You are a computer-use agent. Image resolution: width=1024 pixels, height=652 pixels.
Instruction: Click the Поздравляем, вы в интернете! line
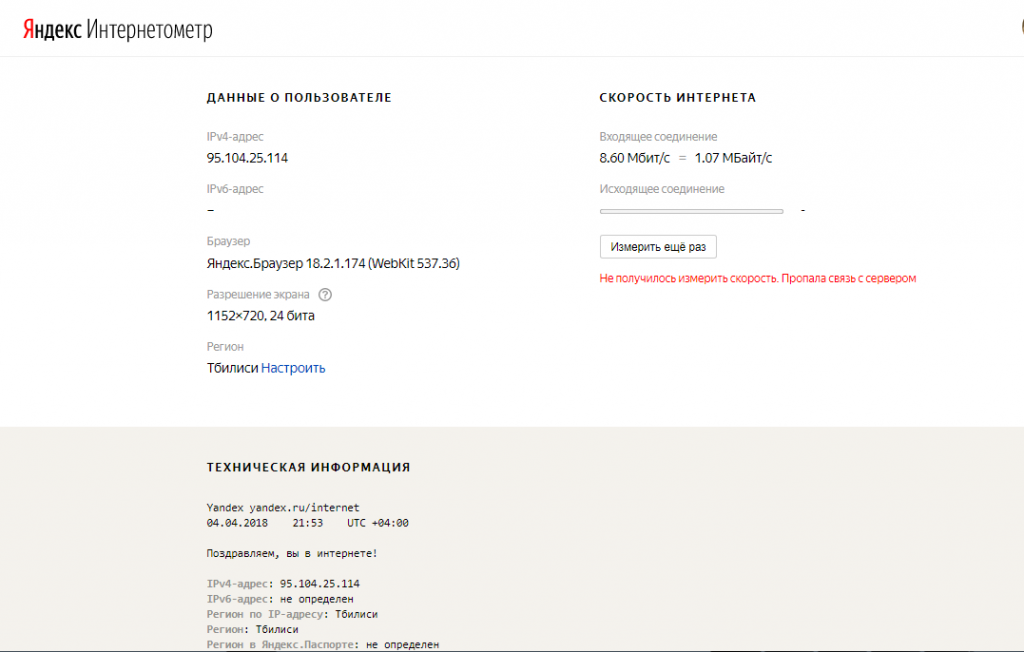[x=291, y=553]
